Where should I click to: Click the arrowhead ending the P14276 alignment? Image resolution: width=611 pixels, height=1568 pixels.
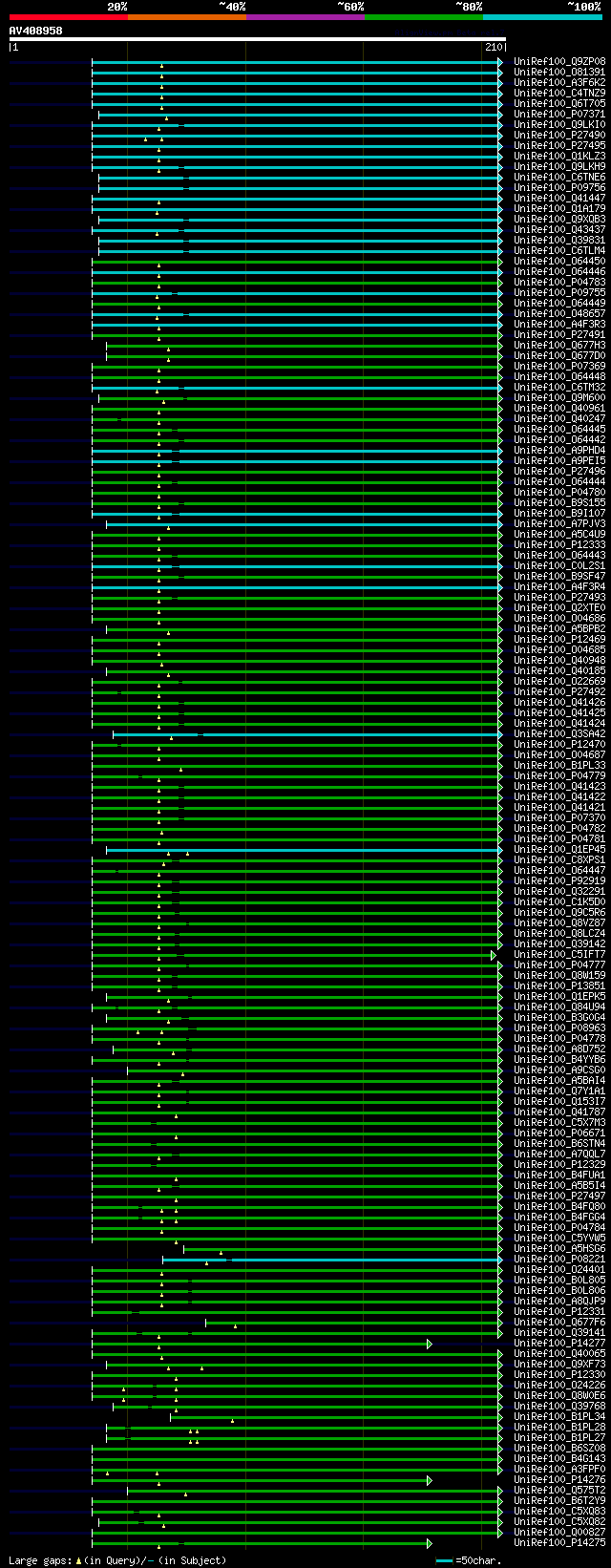[x=430, y=1480]
